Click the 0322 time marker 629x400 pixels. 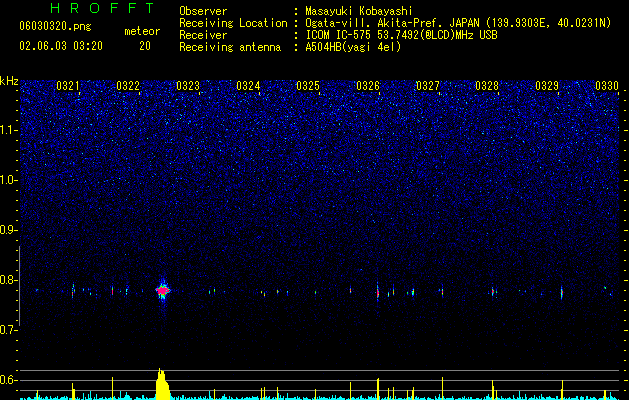click(128, 86)
